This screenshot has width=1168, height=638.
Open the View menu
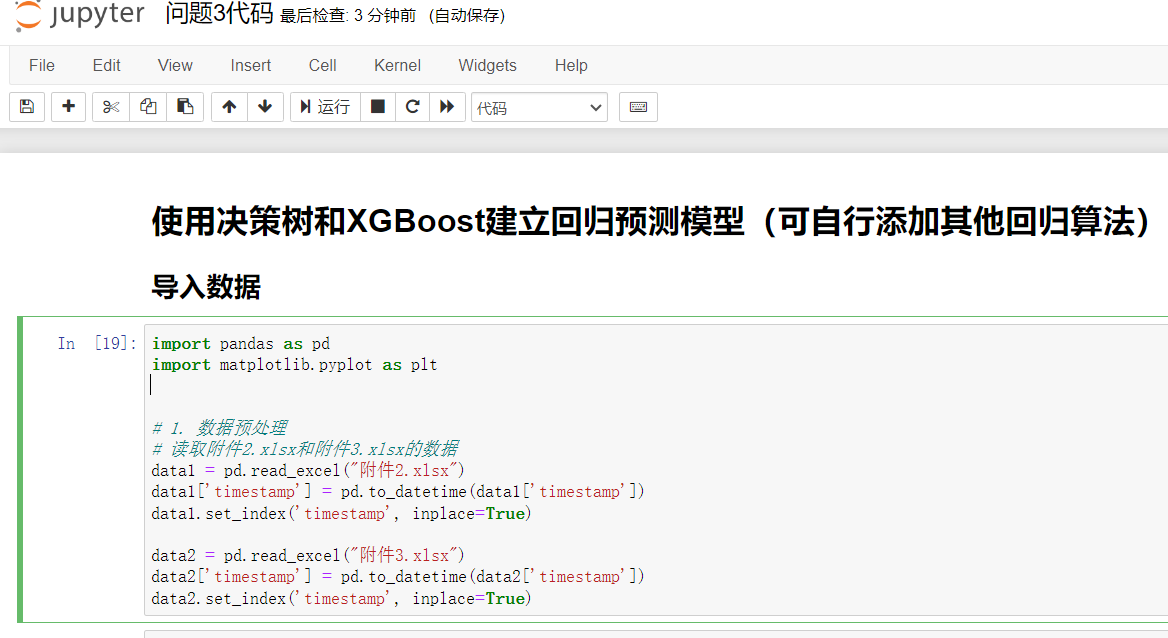(175, 66)
